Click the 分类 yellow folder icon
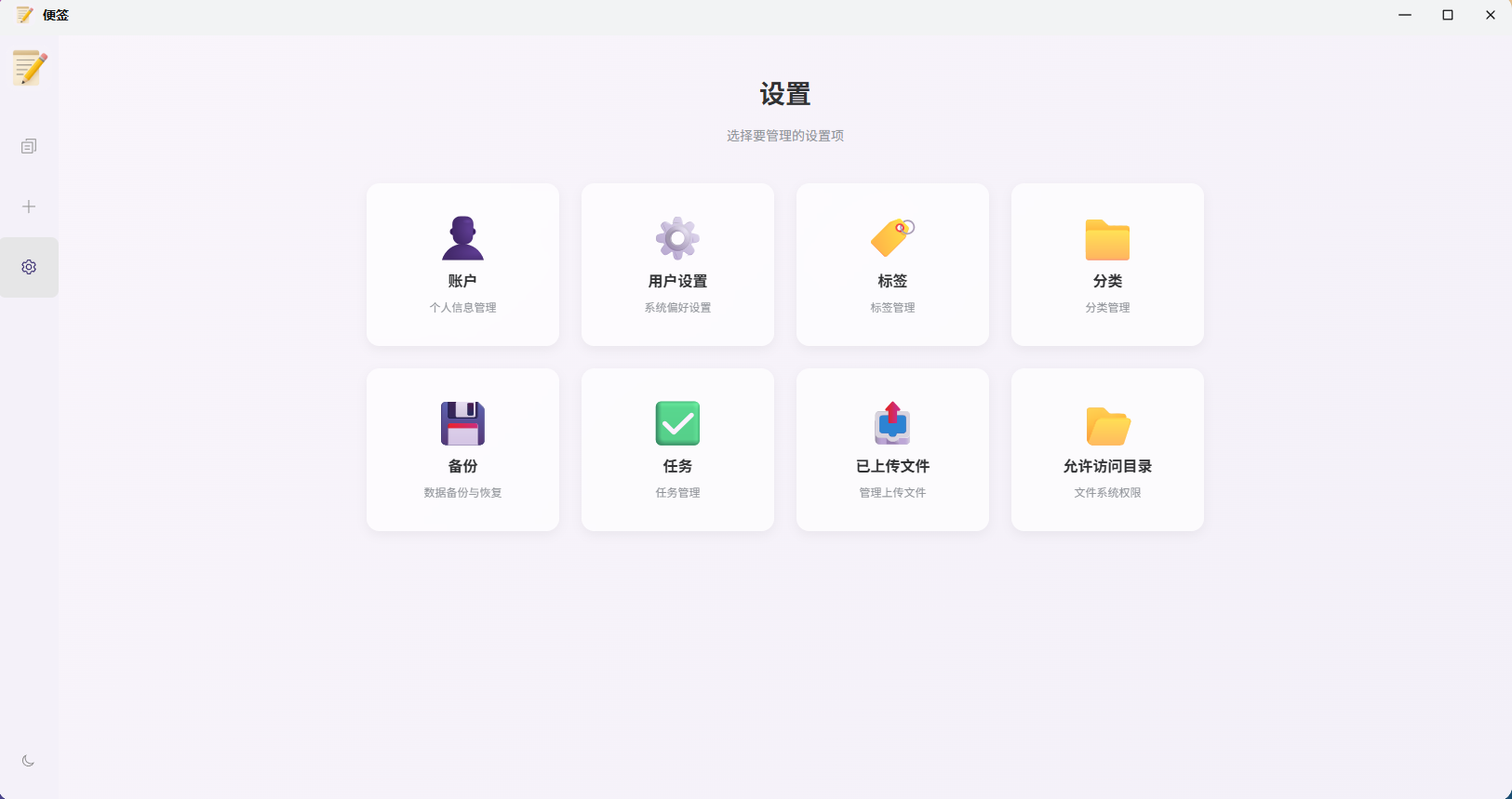 pyautogui.click(x=1107, y=239)
